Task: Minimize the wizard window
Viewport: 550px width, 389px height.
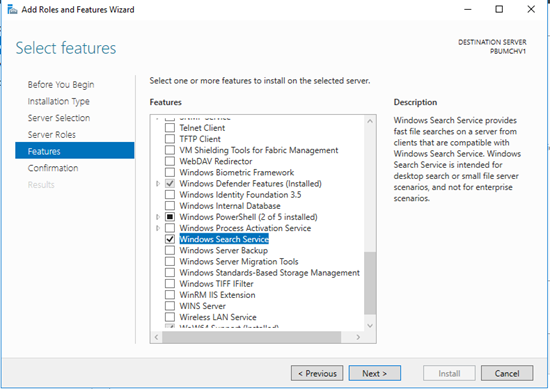Action: (468, 9)
